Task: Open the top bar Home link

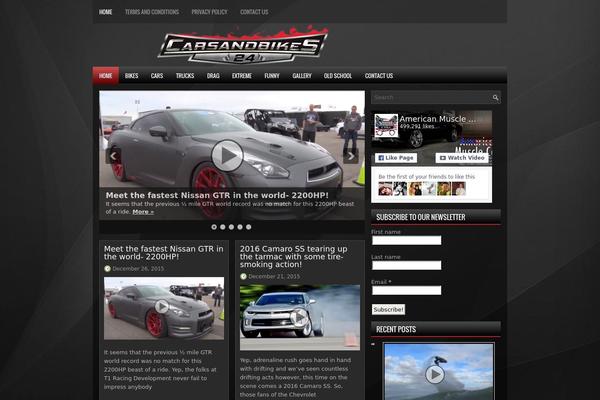Action: coord(105,12)
